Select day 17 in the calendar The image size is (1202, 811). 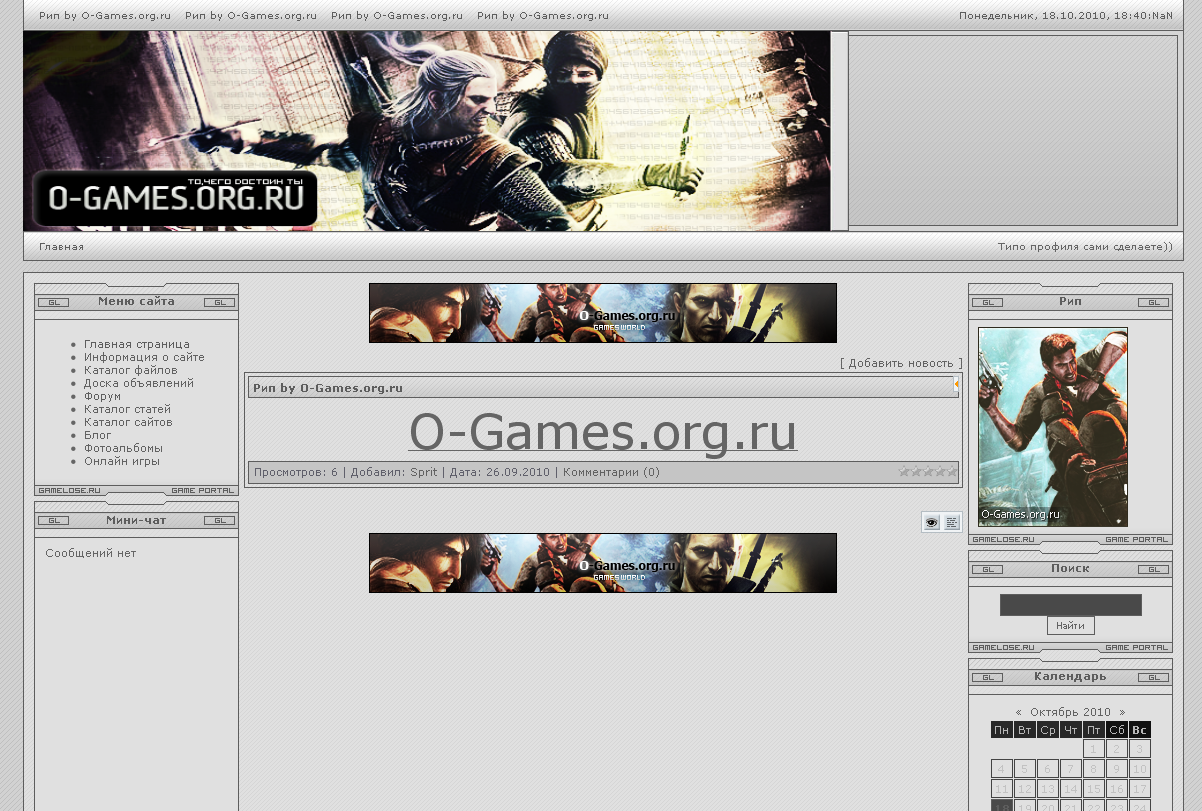click(1140, 789)
